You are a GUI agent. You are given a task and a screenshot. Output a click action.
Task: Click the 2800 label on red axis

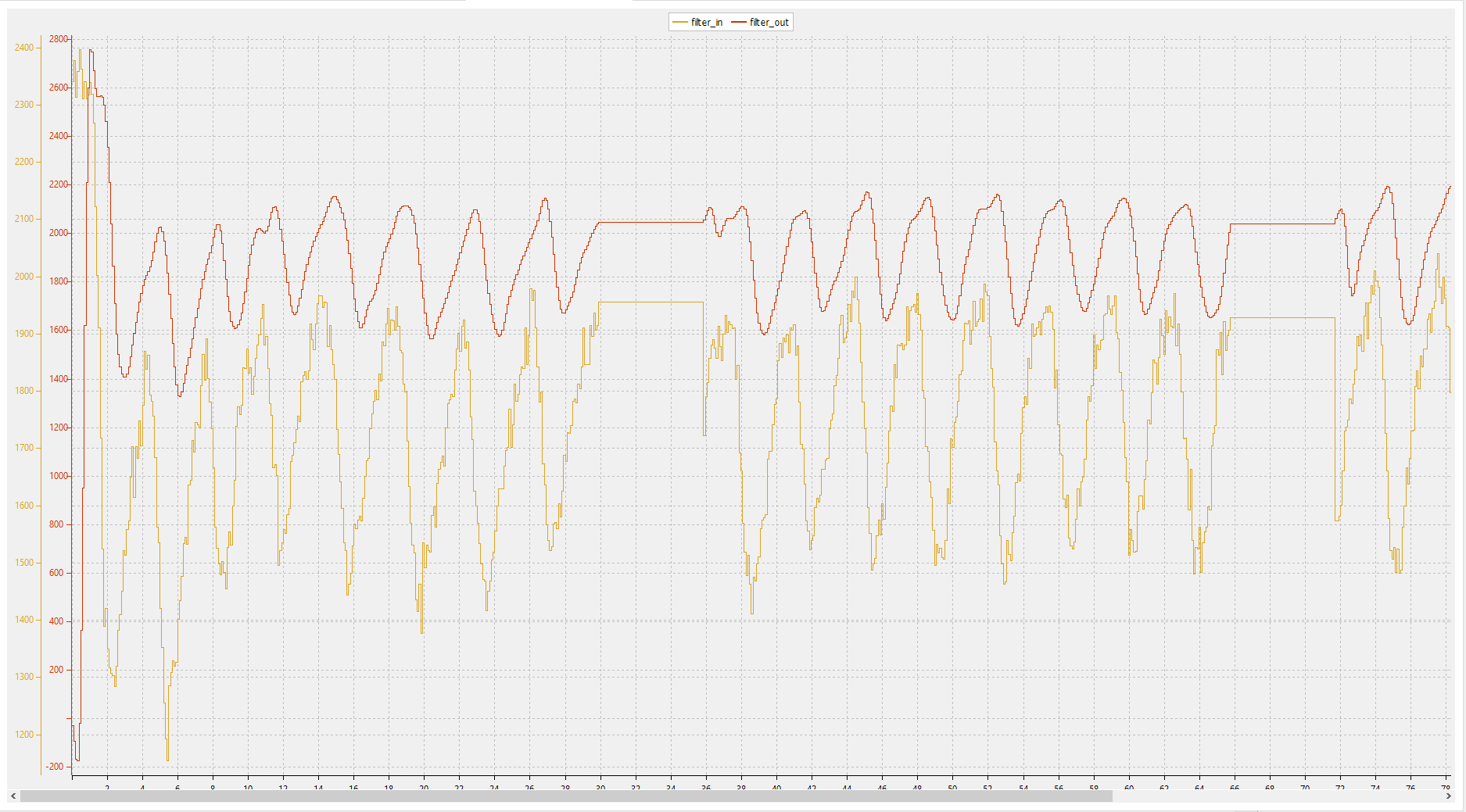59,39
